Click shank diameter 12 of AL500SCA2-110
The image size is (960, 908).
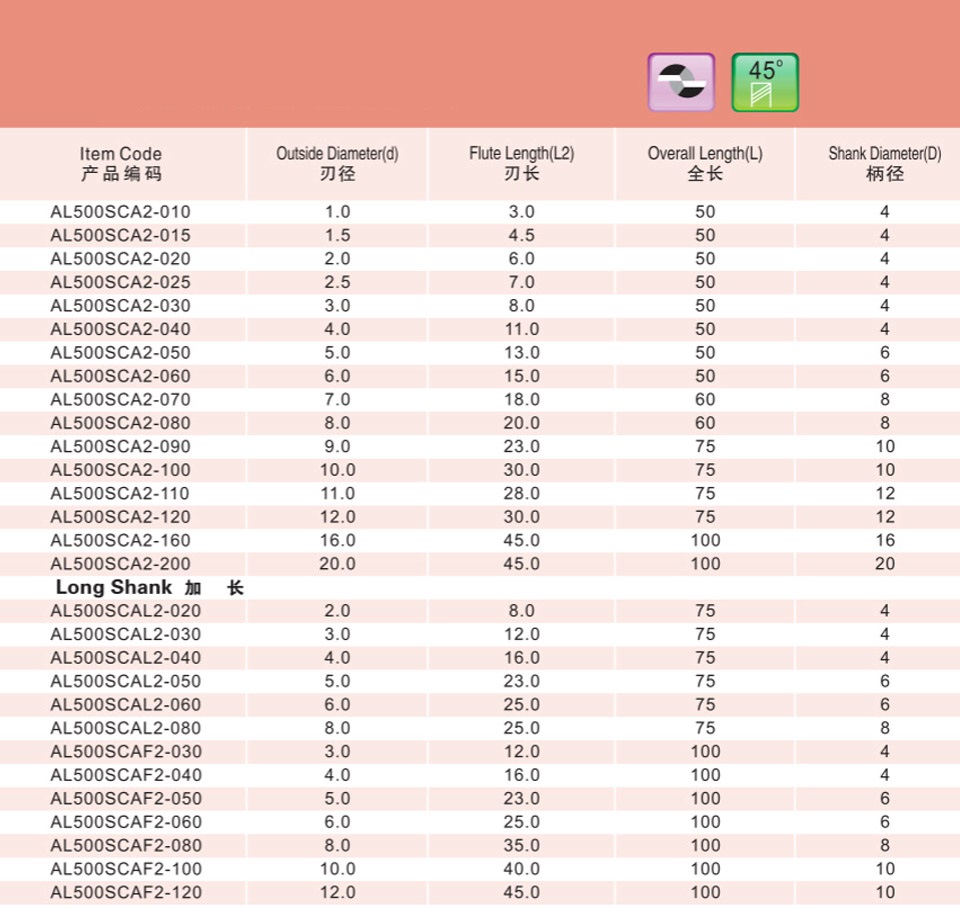885,493
